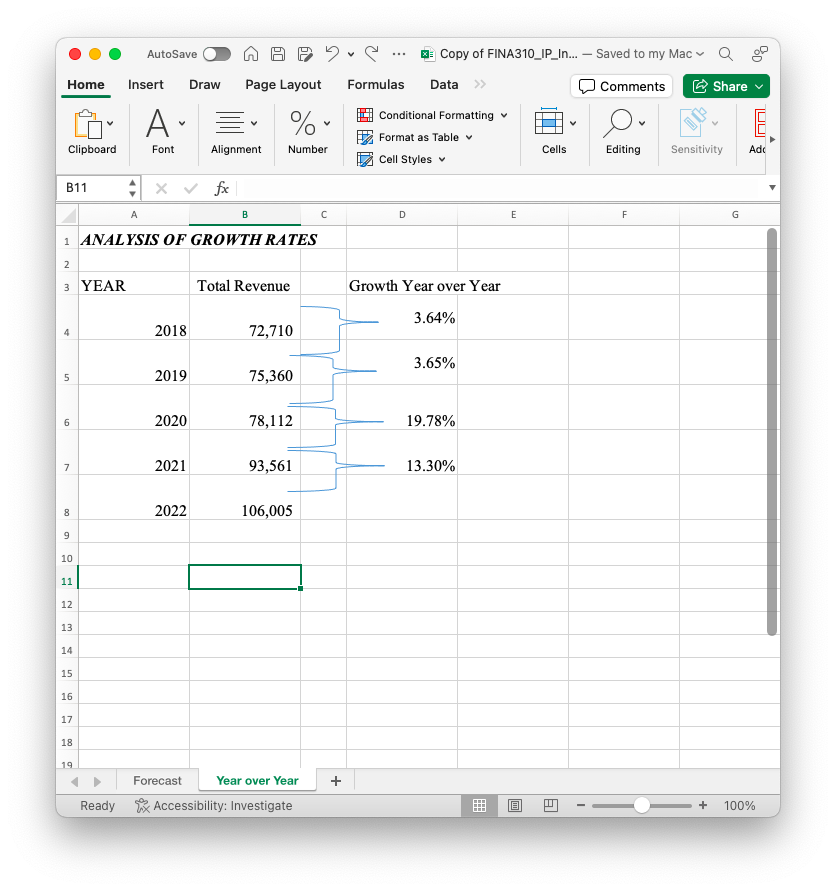Open the Data ribbon tab
The height and width of the screenshot is (891, 836).
tap(444, 85)
